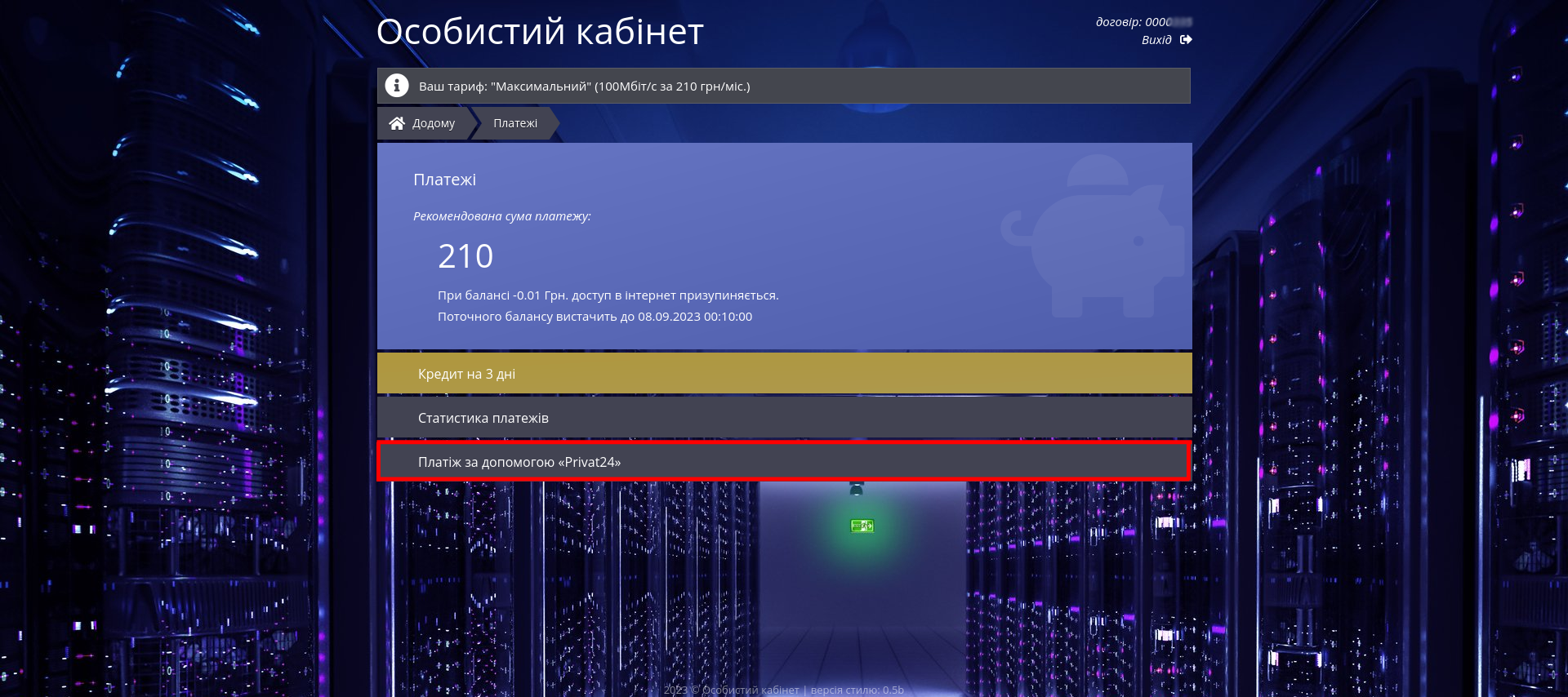Click the balance expiry date 08.09.2023 line
Screen dimensions: 1568x697
pyautogui.click(x=595, y=317)
